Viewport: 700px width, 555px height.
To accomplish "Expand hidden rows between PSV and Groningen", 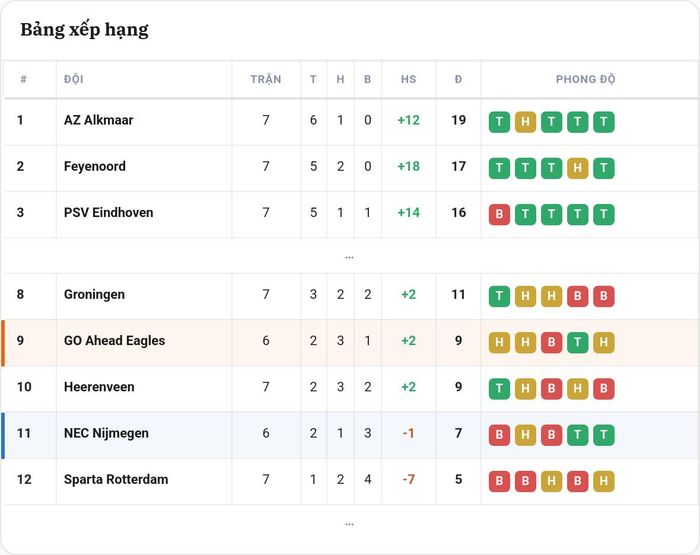I will pyautogui.click(x=350, y=257).
